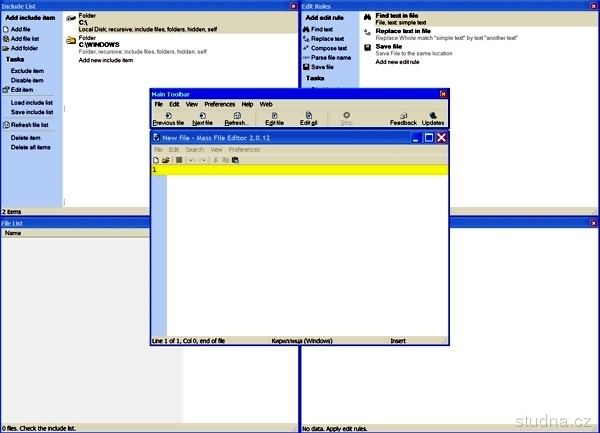Click the New file icon in editor toolbar

point(156,160)
